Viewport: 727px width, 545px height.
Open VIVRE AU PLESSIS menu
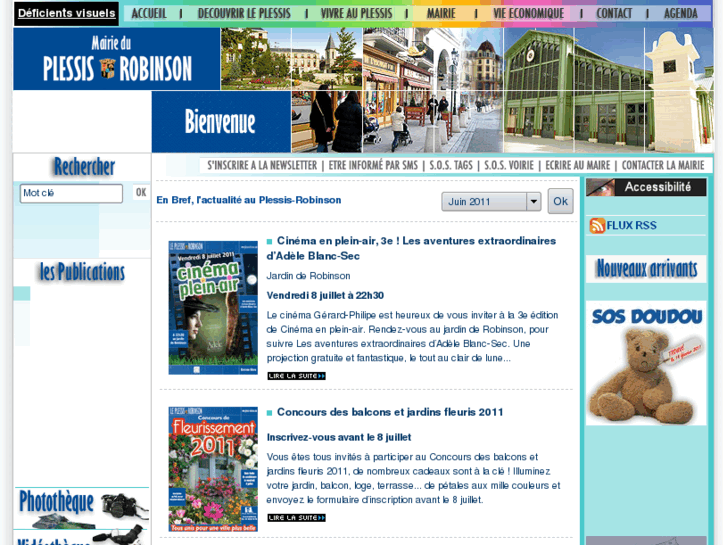coord(356,13)
